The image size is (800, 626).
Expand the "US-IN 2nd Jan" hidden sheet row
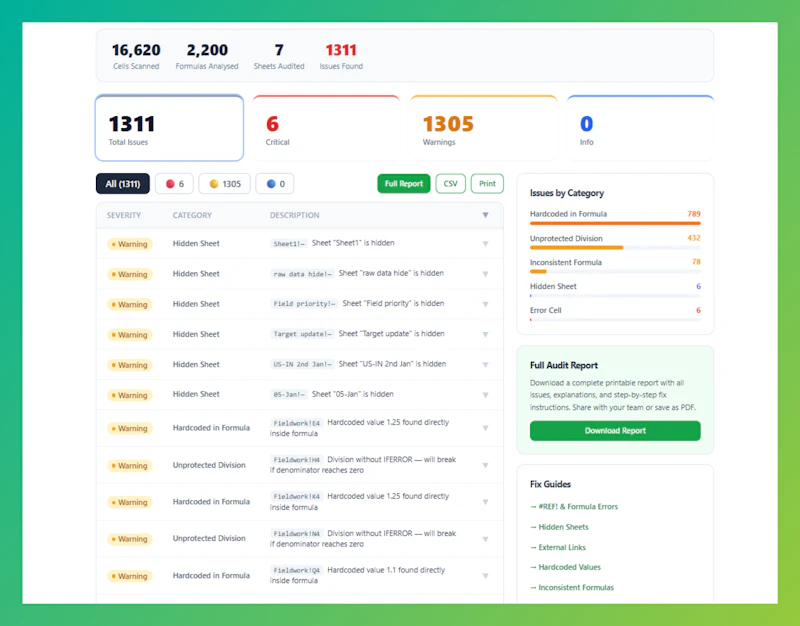tap(485, 365)
